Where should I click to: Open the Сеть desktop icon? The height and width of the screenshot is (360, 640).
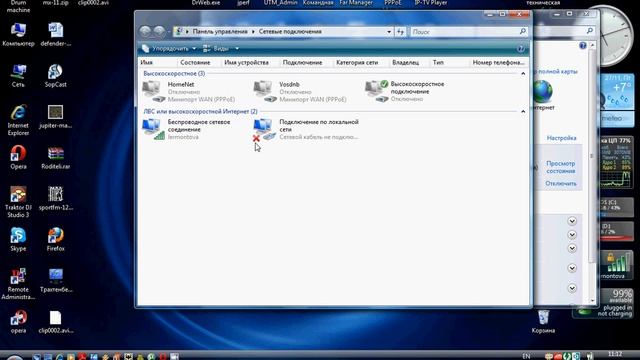click(18, 76)
